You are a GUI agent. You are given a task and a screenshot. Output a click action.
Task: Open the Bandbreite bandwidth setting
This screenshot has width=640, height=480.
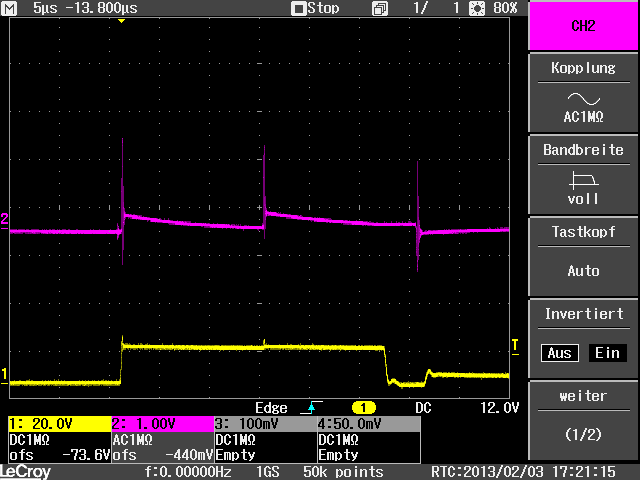[583, 175]
